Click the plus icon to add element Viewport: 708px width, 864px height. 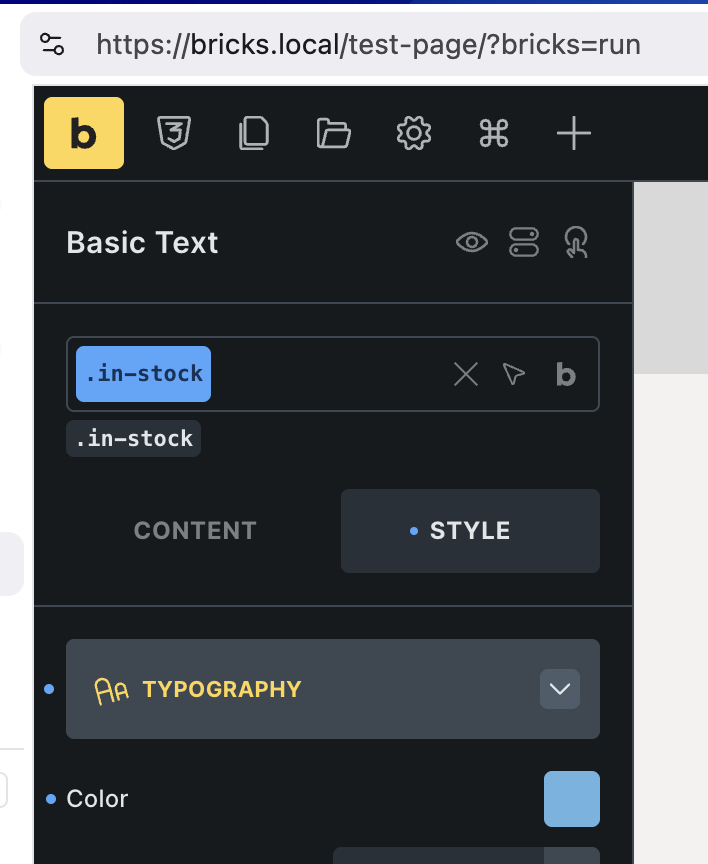[x=574, y=133]
